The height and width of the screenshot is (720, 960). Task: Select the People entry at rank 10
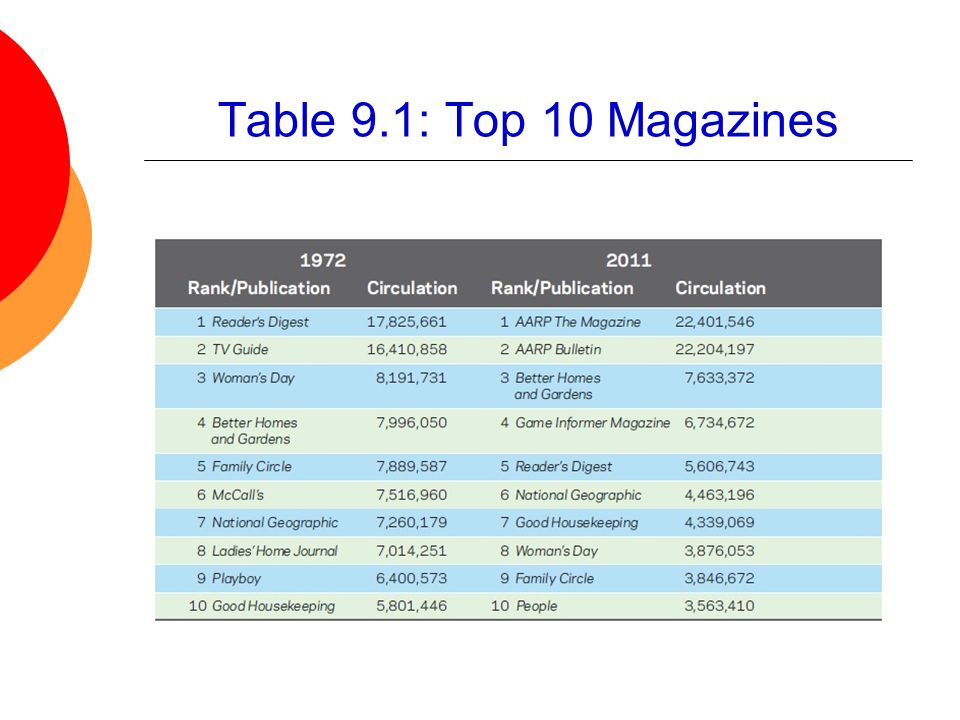click(x=536, y=606)
